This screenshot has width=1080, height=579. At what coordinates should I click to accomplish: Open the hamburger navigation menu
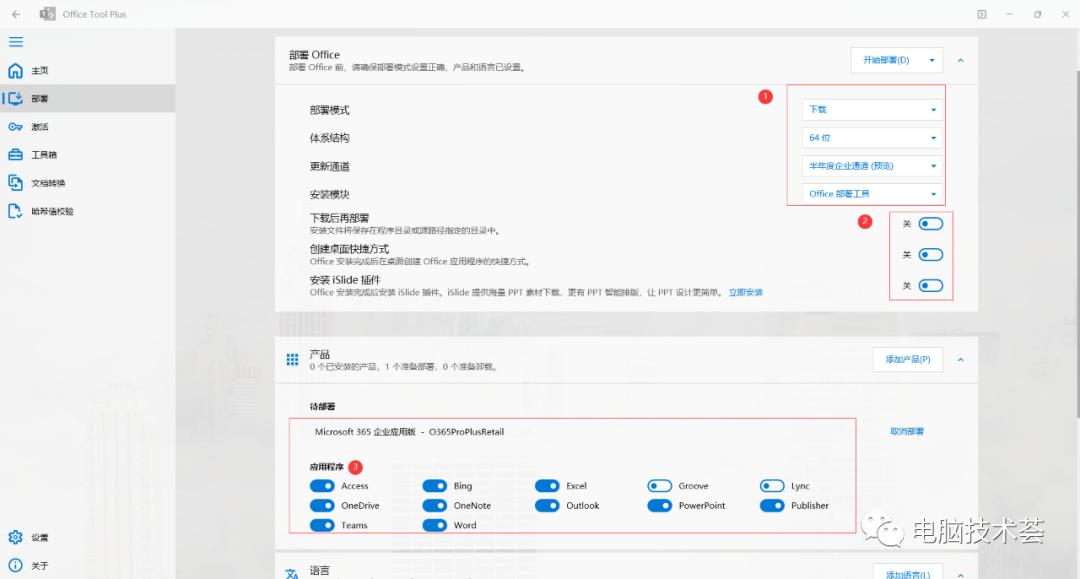(14, 42)
